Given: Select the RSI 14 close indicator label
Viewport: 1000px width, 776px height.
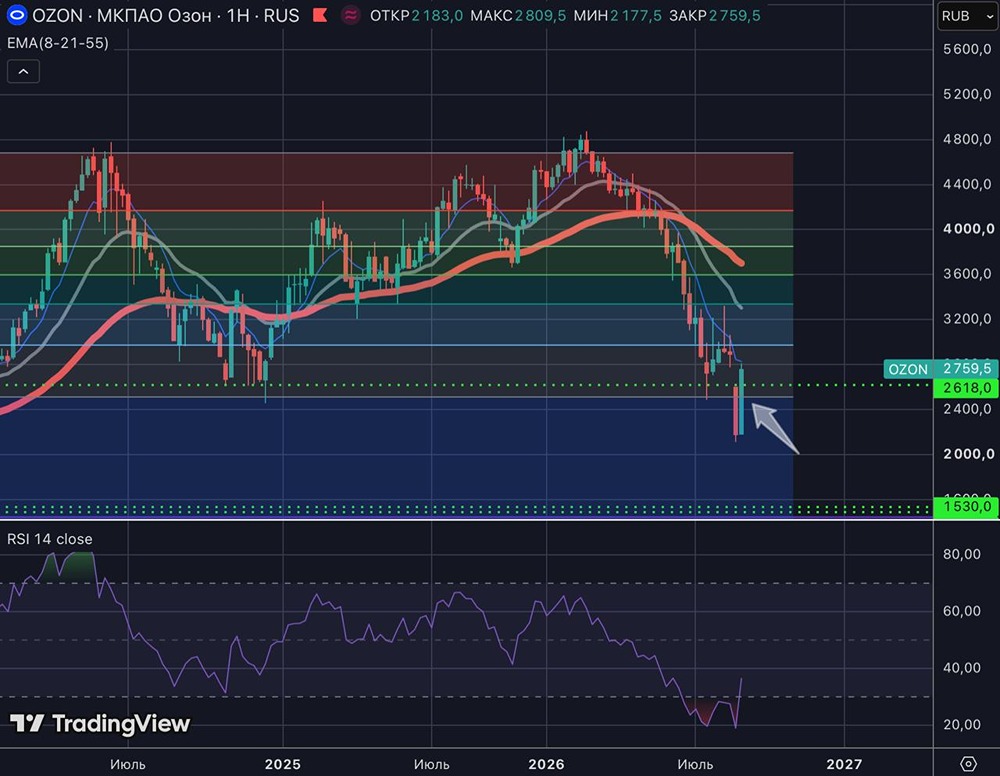Looking at the screenshot, I should (x=50, y=539).
